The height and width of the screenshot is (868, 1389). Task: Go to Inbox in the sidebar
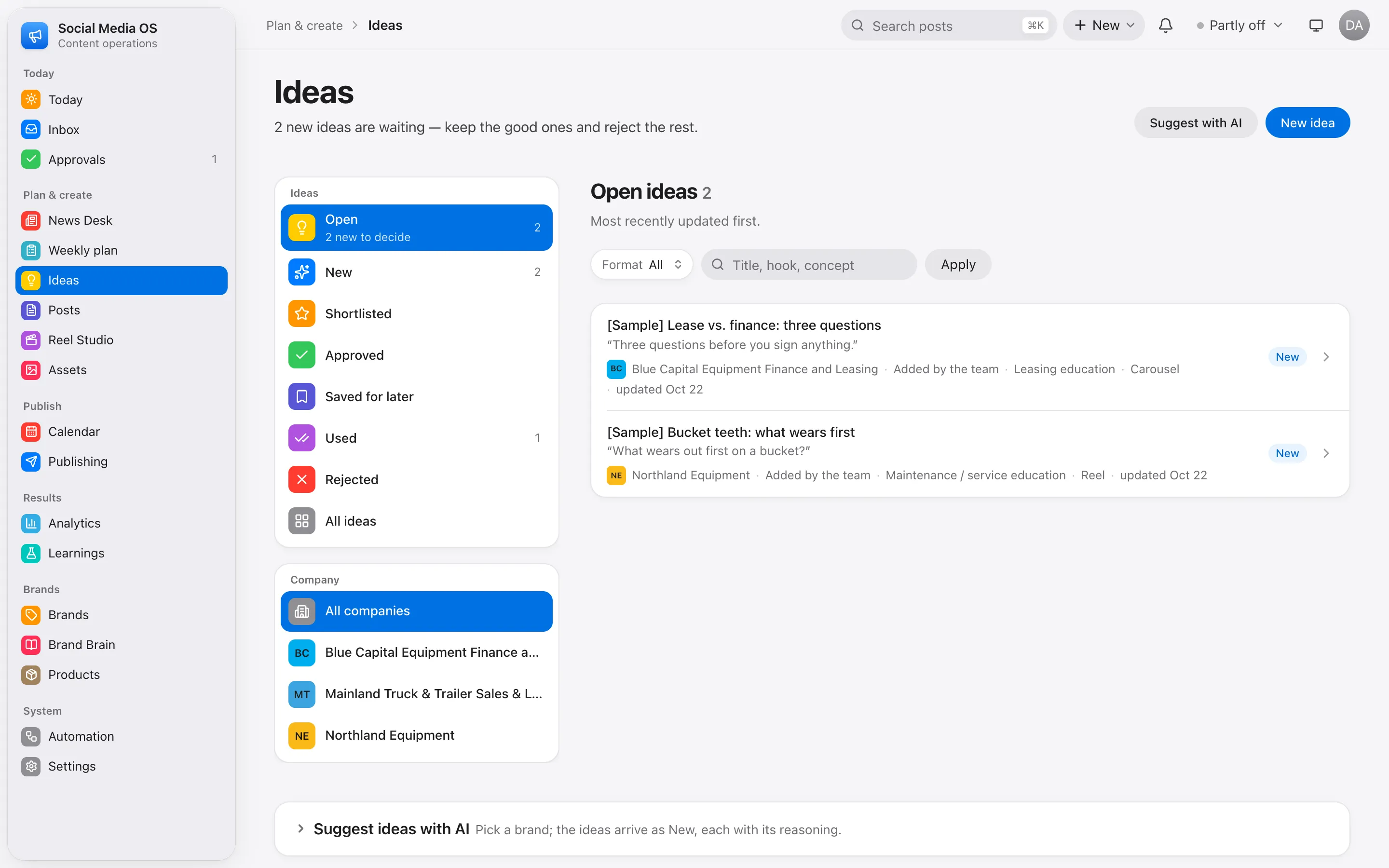tap(121, 129)
